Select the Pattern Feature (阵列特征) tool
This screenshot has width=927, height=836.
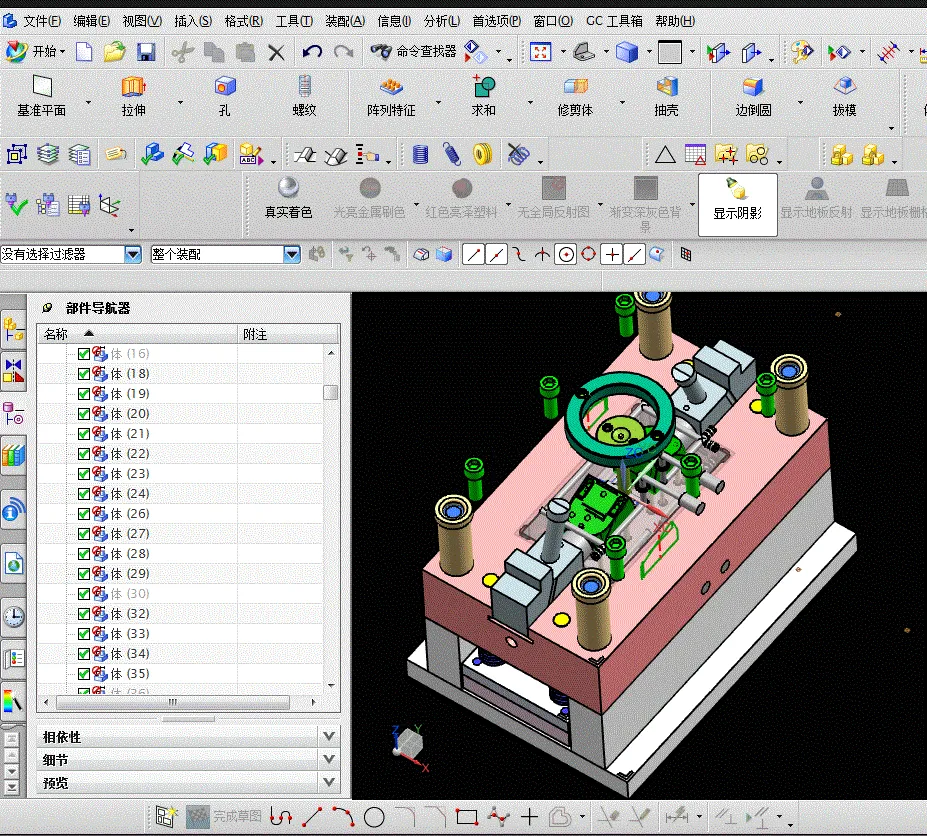391,98
